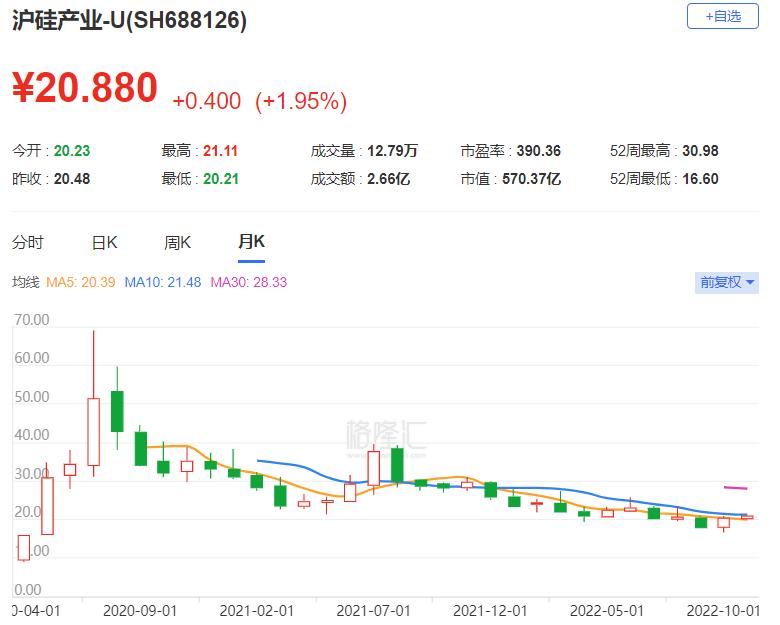
Task: Click the y-axis label 60.00
Action: point(32,358)
